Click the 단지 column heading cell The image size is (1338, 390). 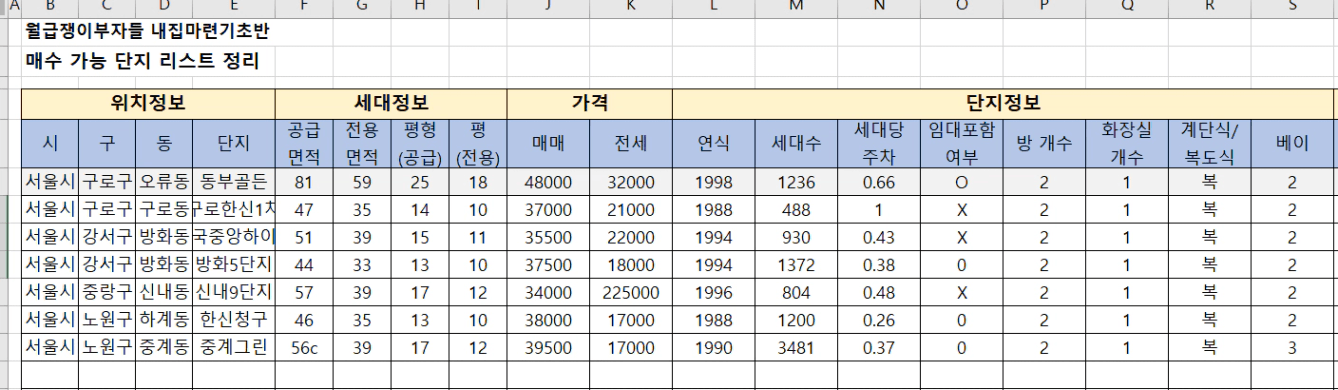click(x=233, y=143)
